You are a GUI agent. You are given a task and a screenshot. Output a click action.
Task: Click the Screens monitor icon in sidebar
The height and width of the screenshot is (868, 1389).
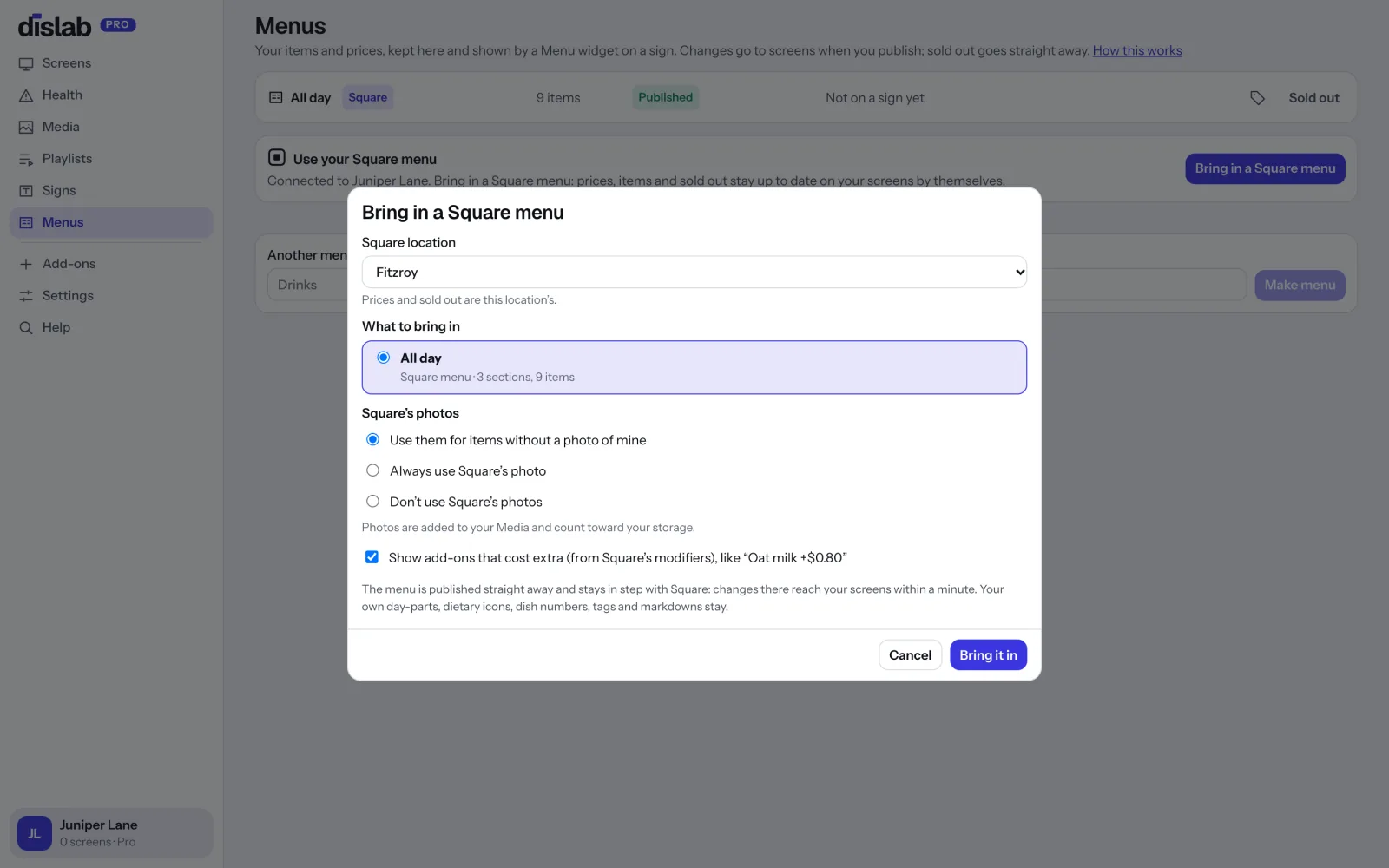pyautogui.click(x=26, y=63)
